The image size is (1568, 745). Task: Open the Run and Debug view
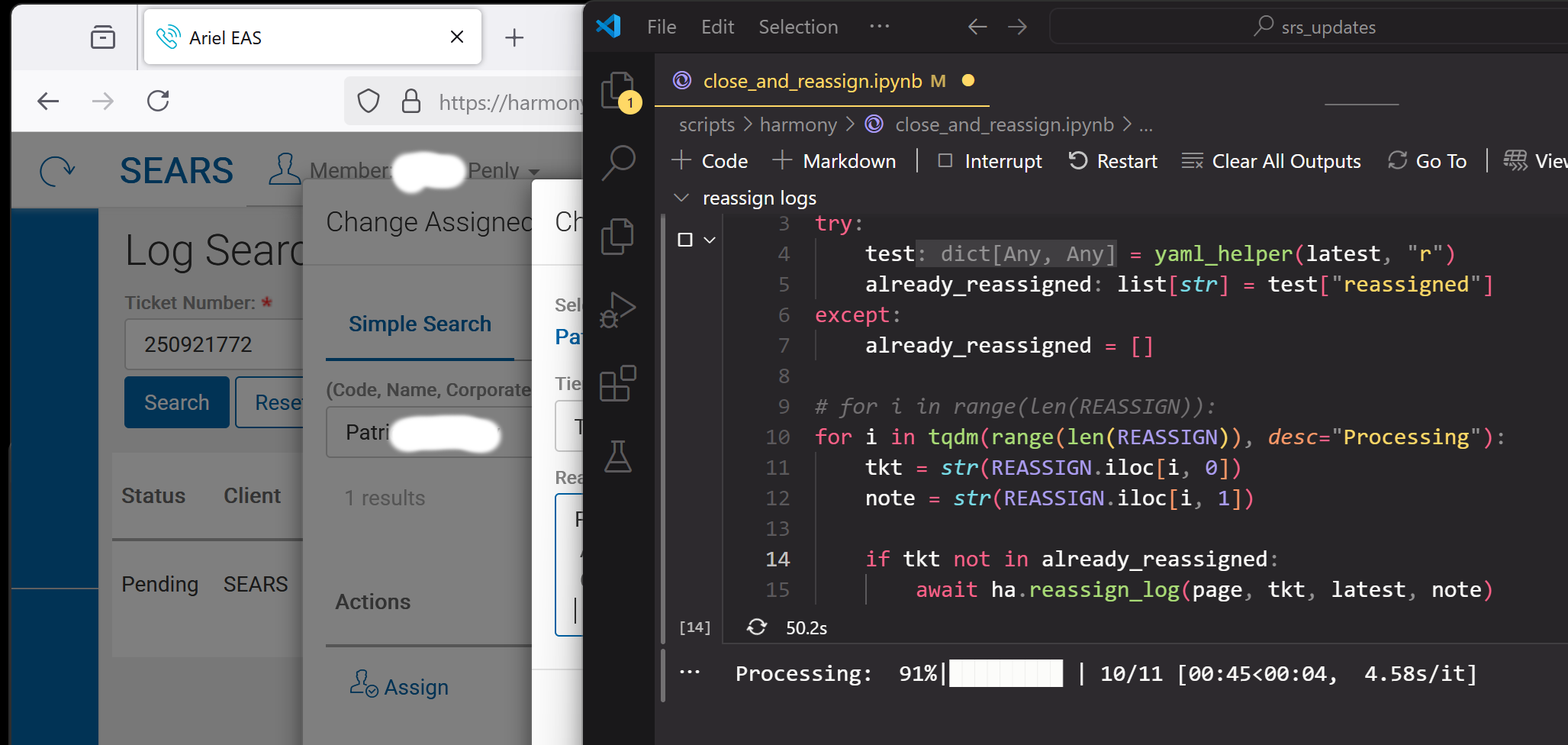pyautogui.click(x=618, y=310)
